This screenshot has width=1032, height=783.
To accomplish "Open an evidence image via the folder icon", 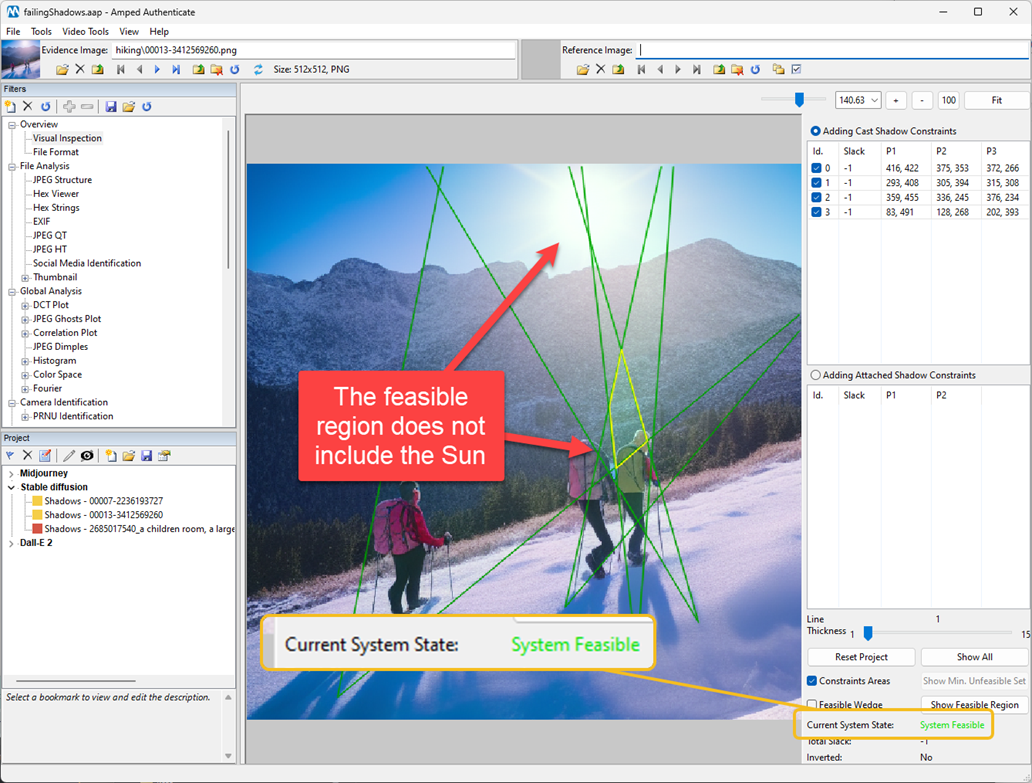I will pyautogui.click(x=62, y=69).
